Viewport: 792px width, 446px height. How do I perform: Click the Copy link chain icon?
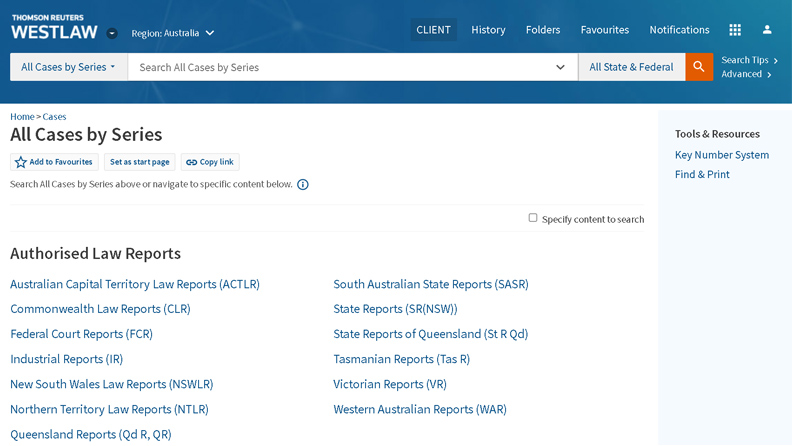pos(191,162)
